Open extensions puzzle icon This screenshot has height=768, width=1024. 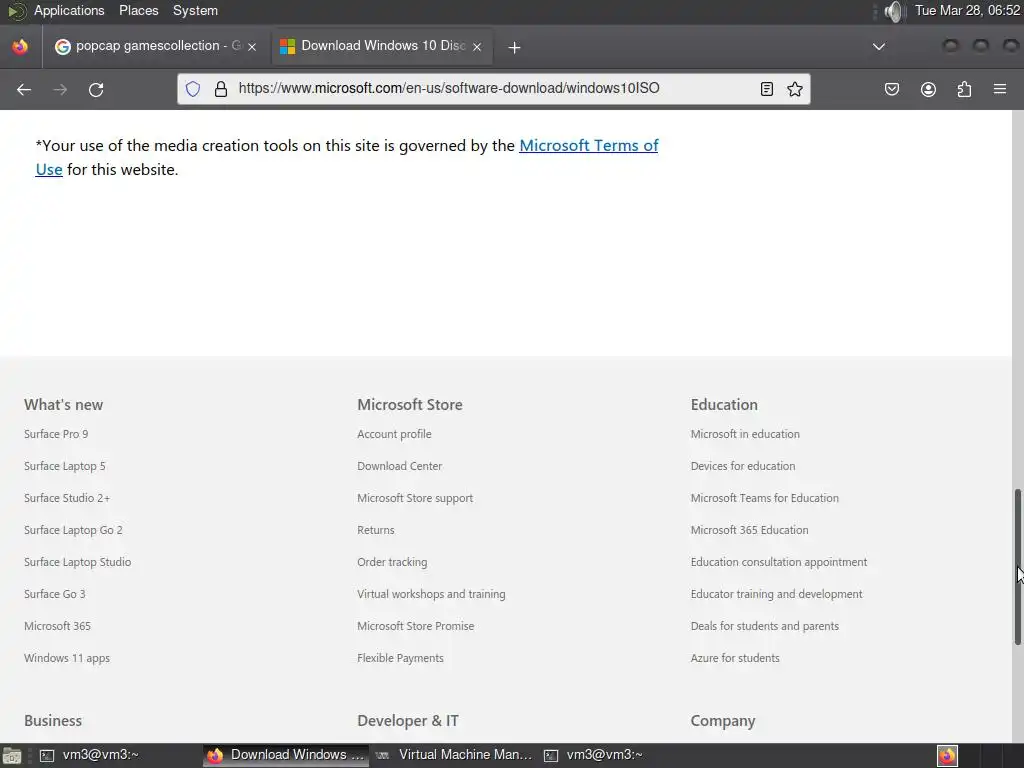point(964,89)
